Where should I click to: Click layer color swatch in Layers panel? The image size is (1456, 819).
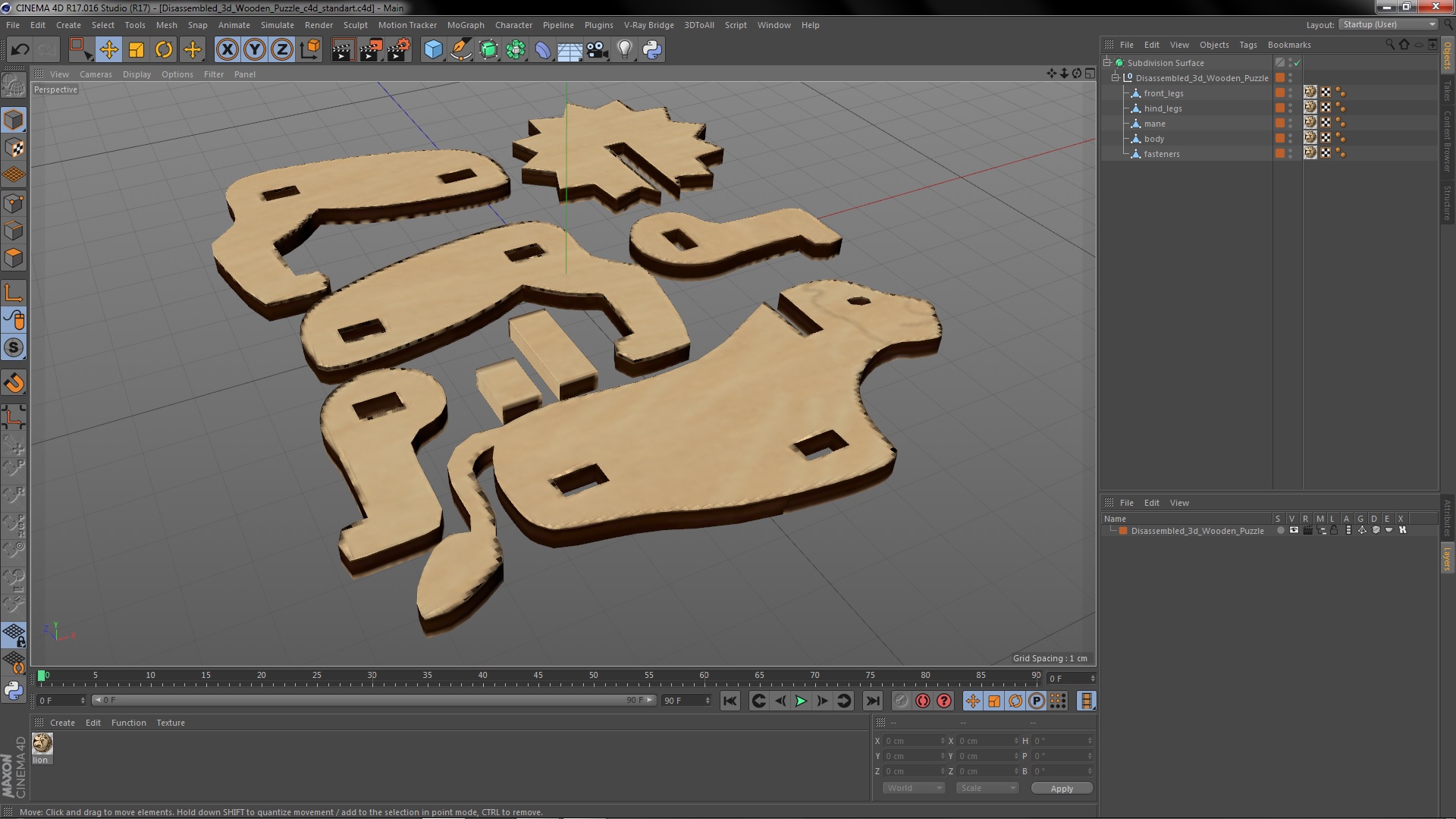tap(1123, 531)
